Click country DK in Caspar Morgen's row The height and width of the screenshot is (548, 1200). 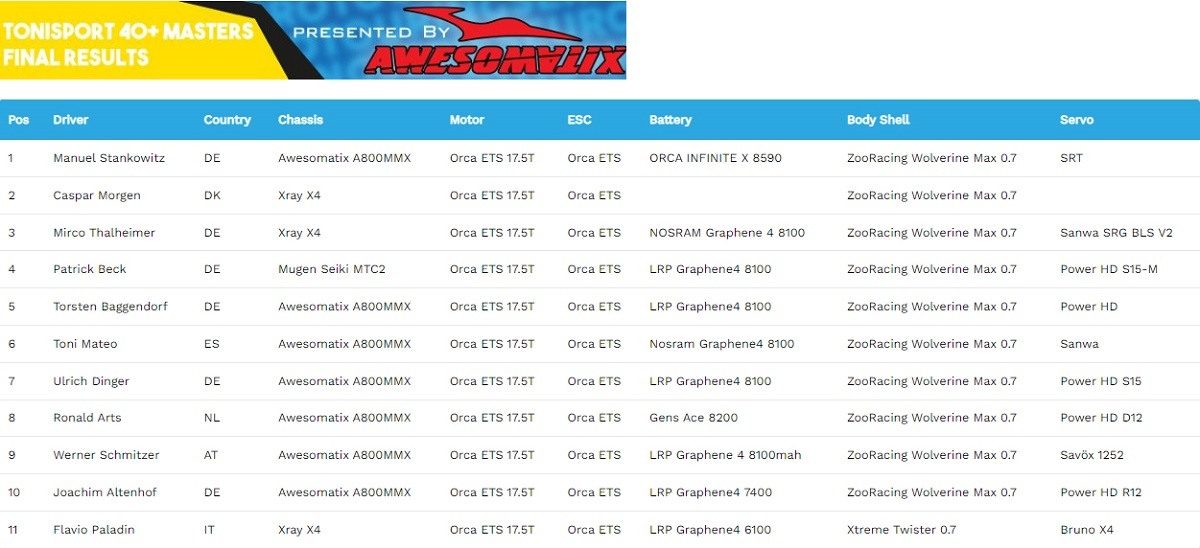[212, 195]
